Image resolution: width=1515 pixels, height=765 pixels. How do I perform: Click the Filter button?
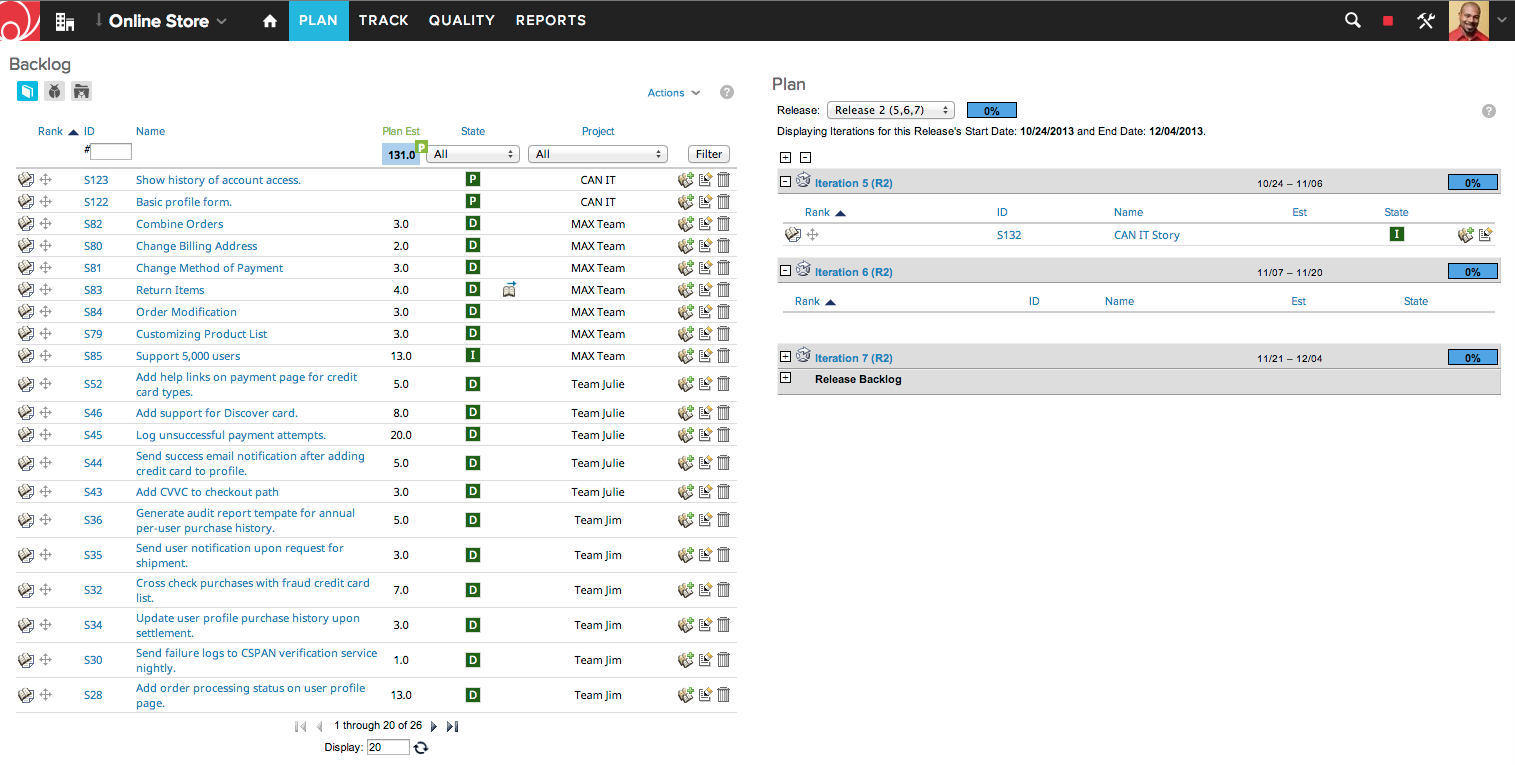(709, 154)
